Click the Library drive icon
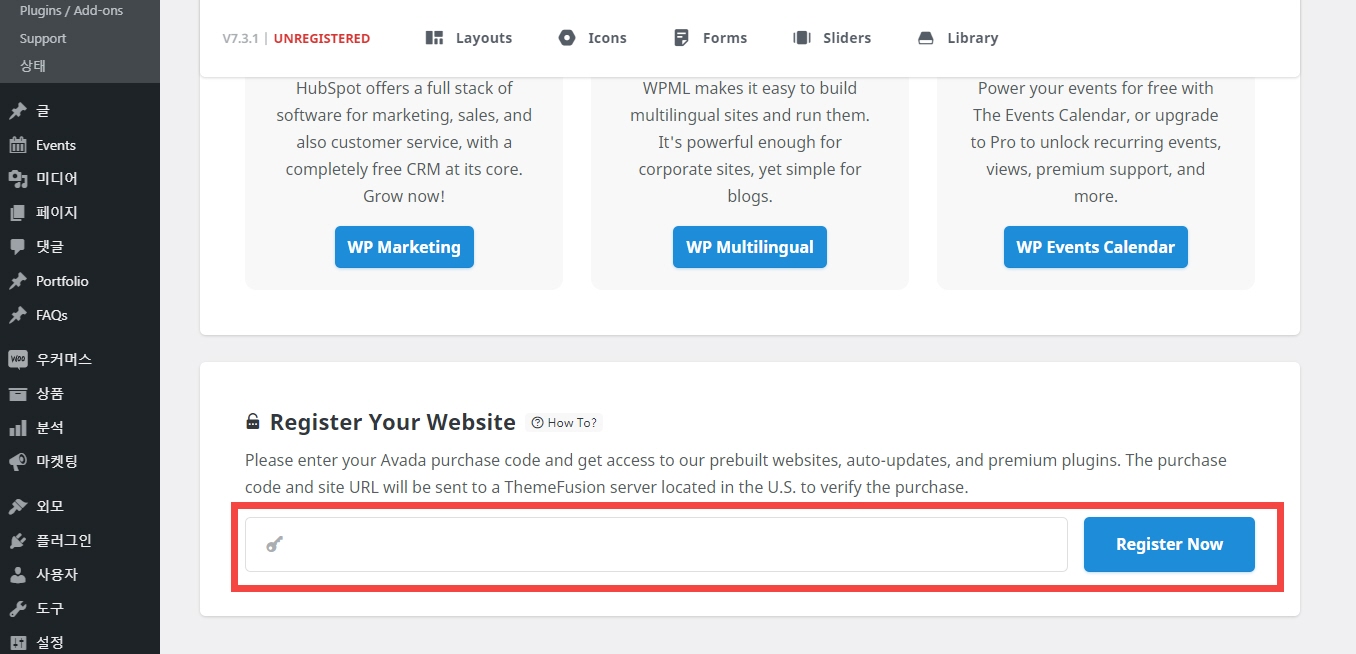The width and height of the screenshot is (1356, 654). pos(926,38)
